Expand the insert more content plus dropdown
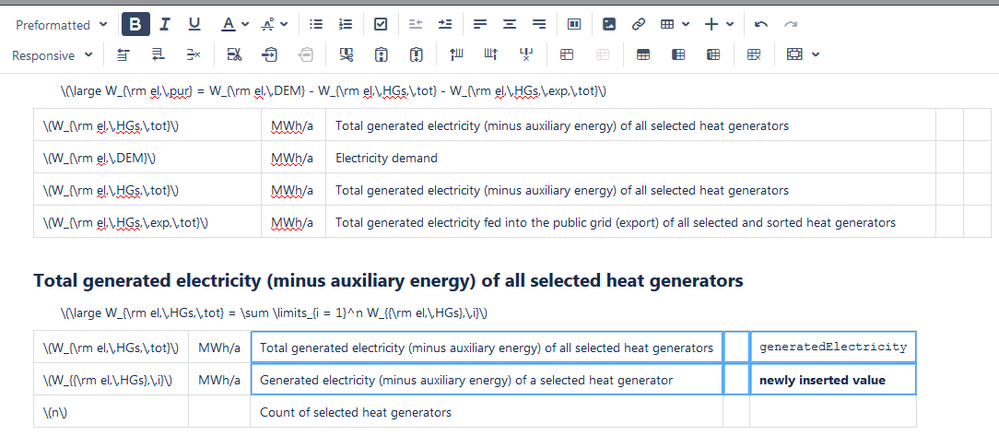This screenshot has height=437, width=999. [730, 24]
